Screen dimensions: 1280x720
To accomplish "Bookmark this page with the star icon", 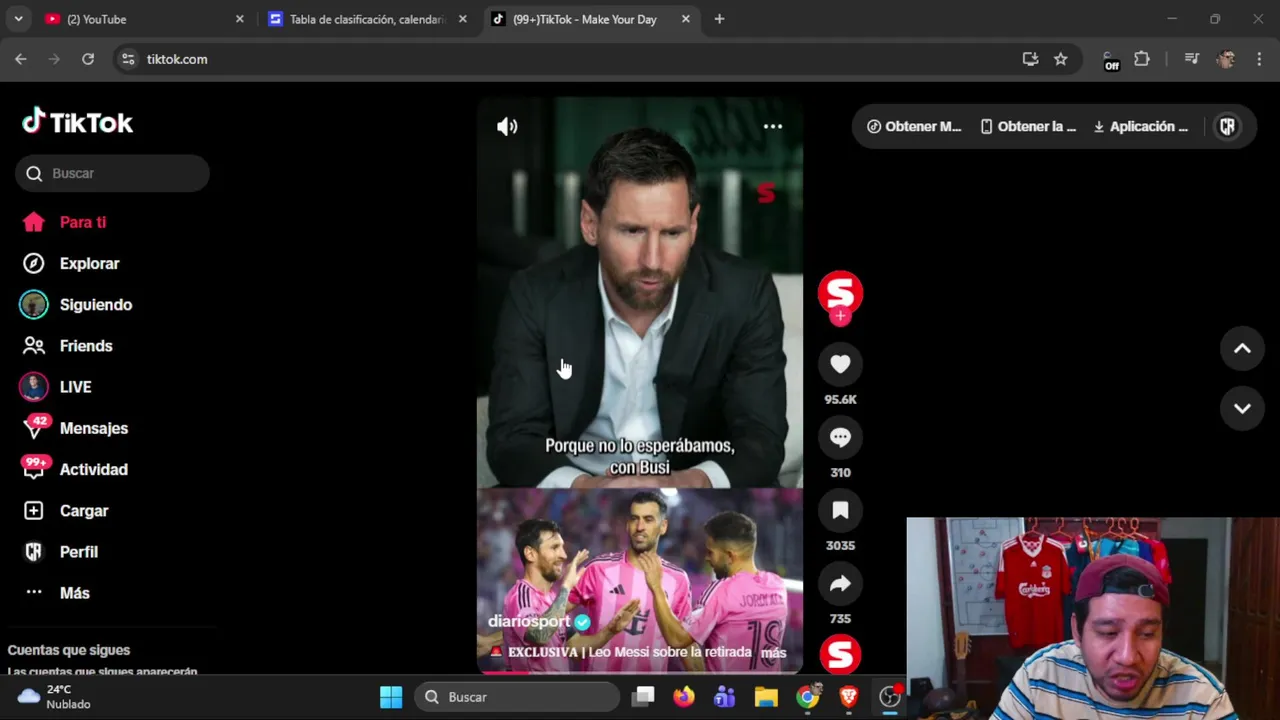I will [x=1060, y=59].
